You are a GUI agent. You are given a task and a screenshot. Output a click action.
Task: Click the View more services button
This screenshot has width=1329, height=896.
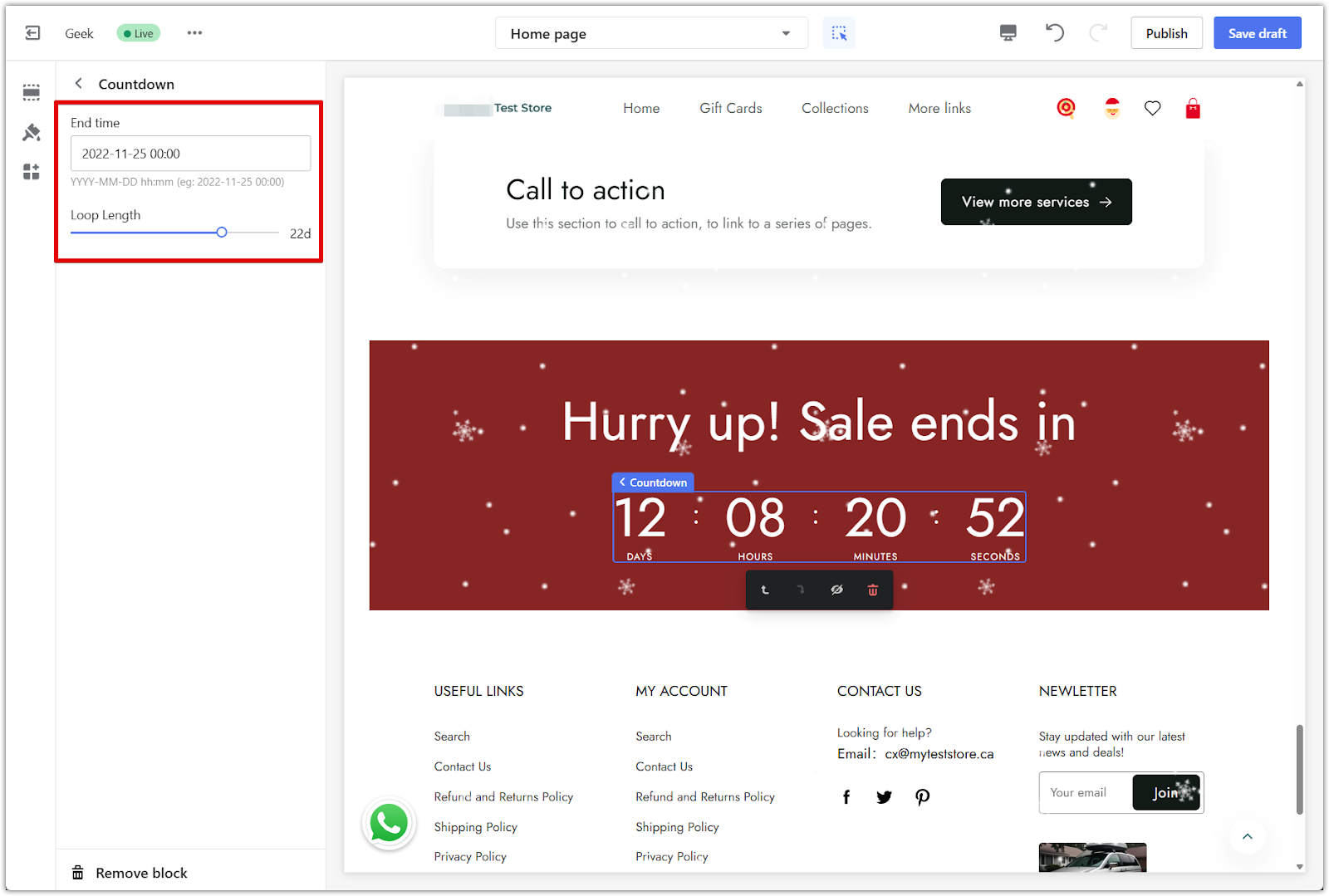click(1036, 202)
